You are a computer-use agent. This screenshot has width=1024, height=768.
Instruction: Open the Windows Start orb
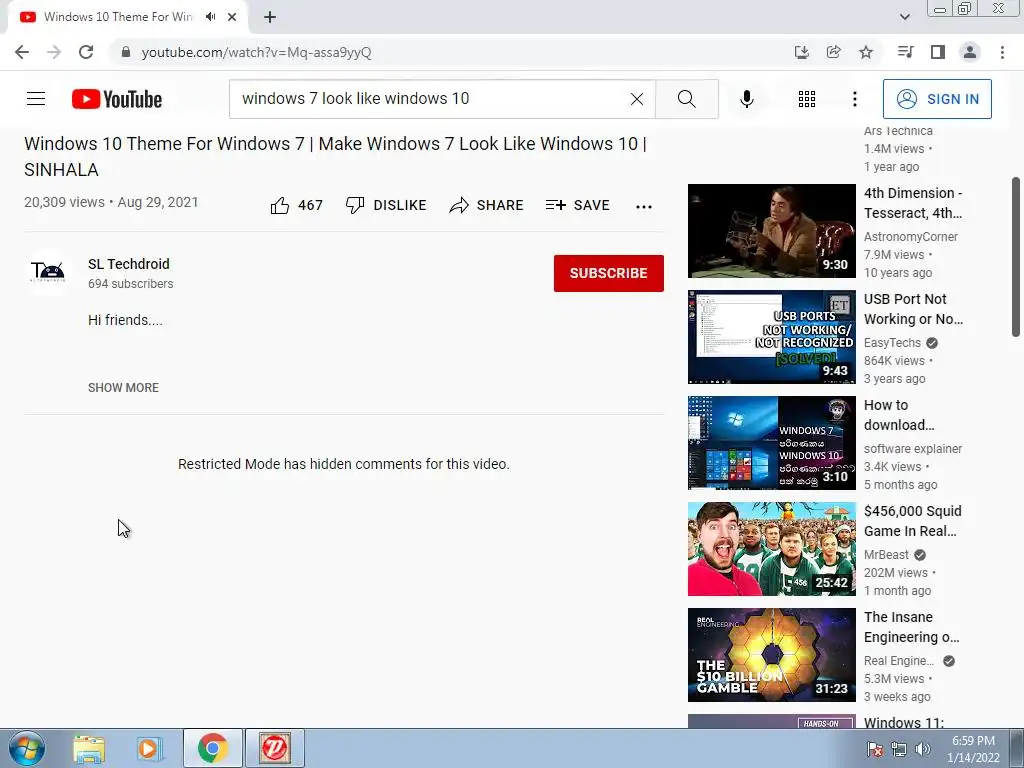[x=27, y=748]
